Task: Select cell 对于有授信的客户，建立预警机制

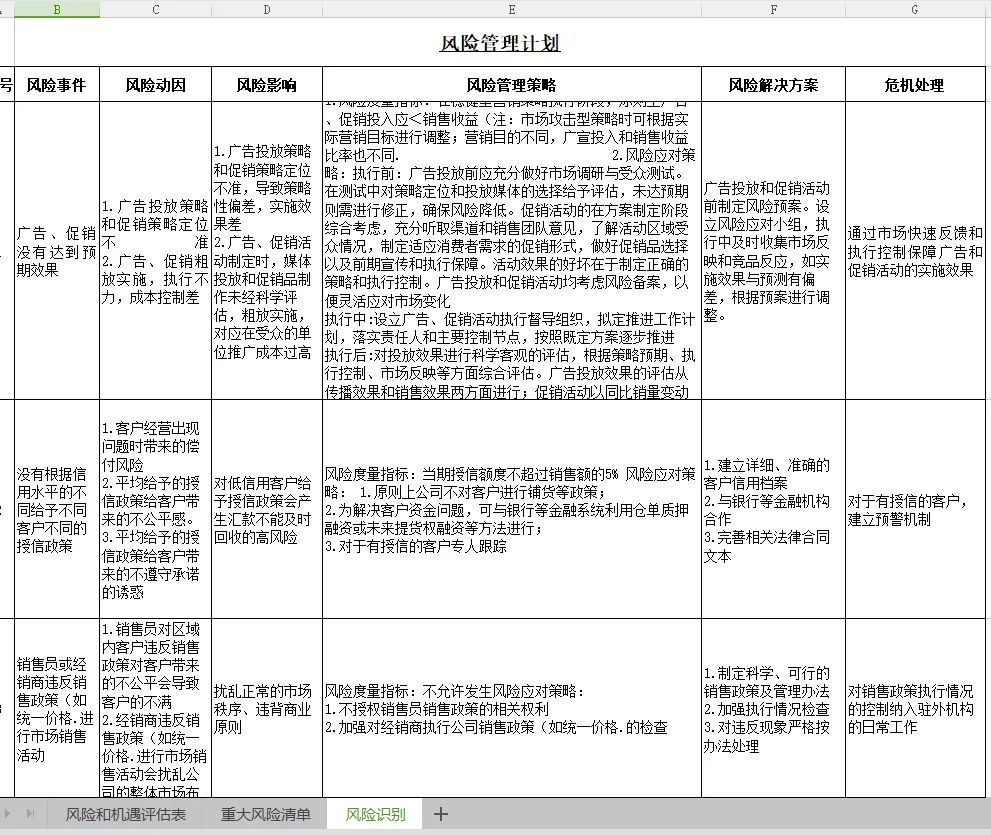Action: [x=915, y=509]
